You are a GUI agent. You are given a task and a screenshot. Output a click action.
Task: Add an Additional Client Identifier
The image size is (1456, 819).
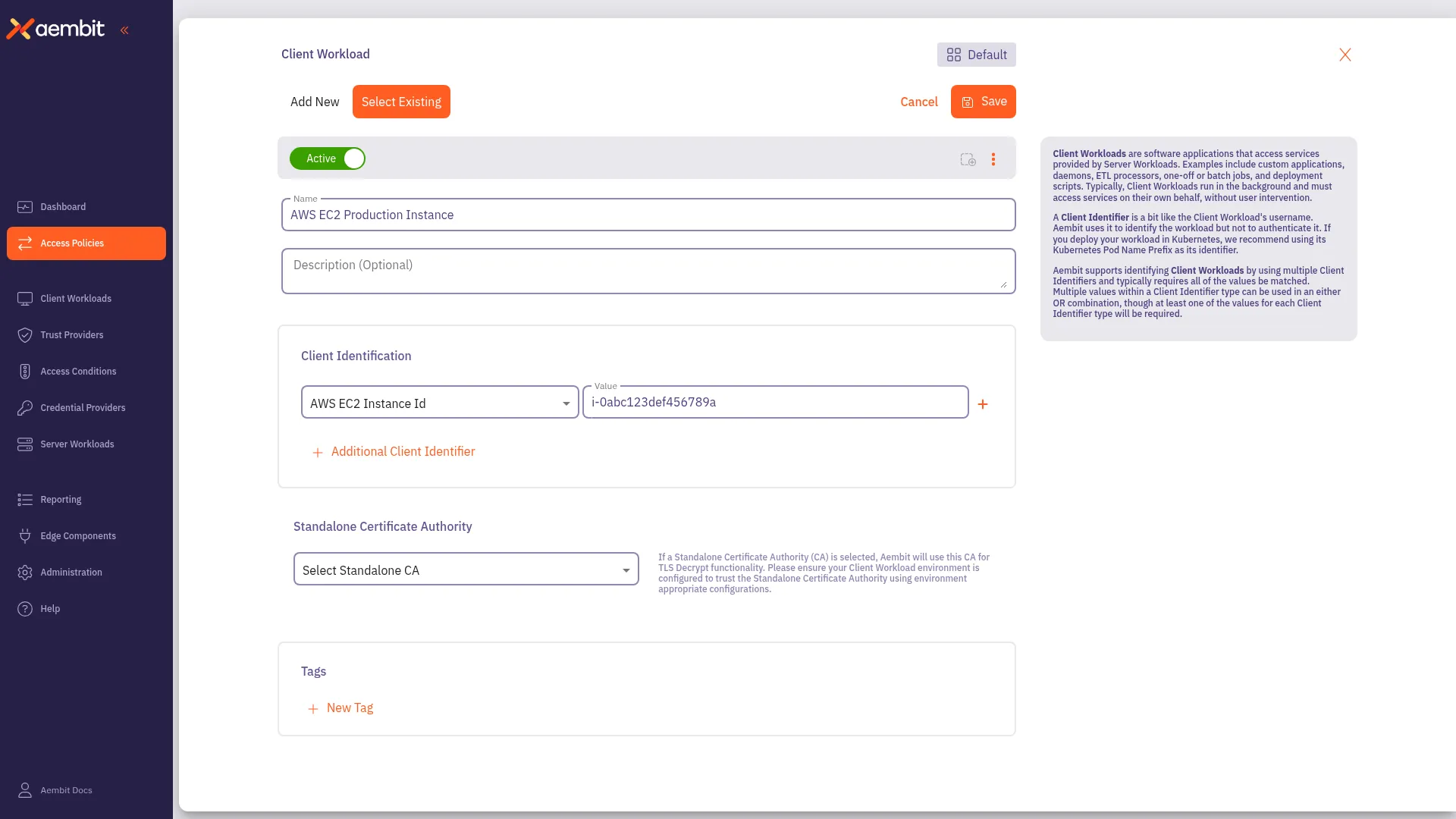coord(393,452)
